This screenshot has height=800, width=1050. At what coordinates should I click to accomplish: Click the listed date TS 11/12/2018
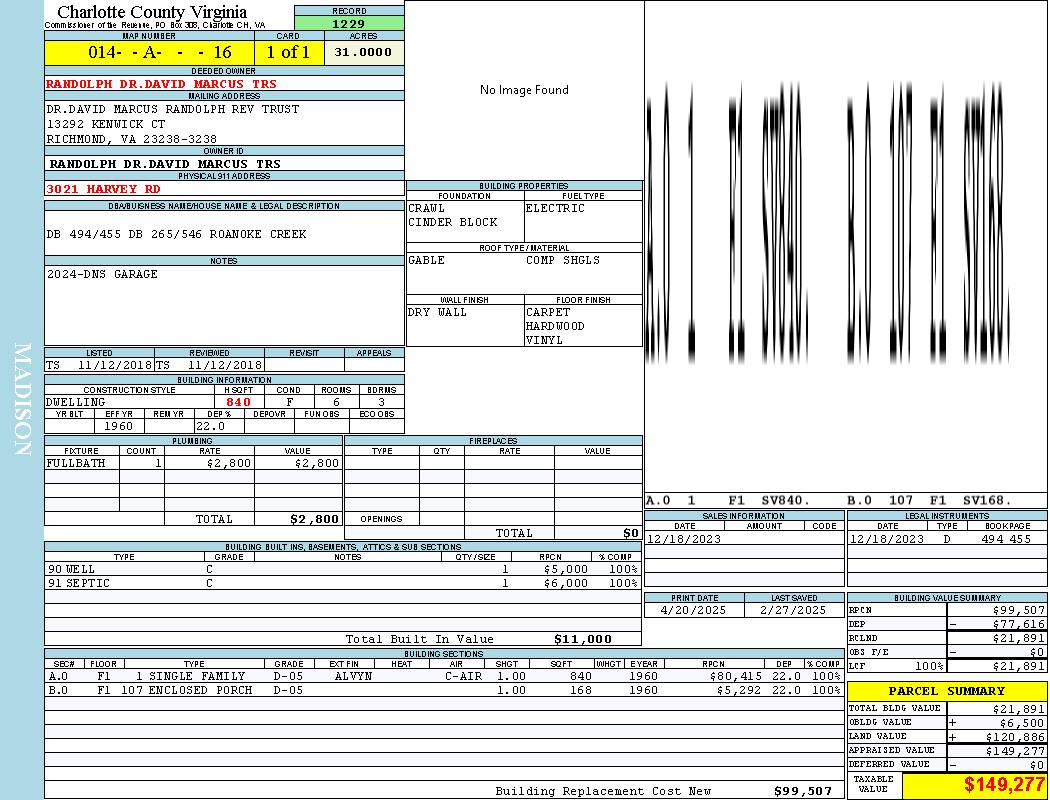point(99,365)
